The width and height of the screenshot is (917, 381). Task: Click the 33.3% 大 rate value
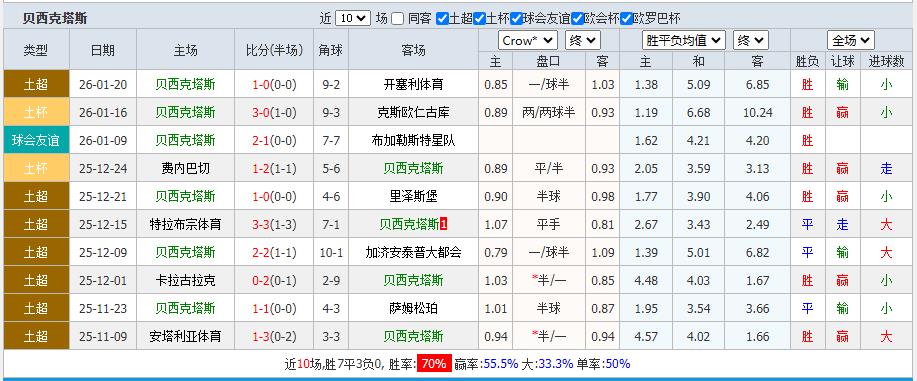click(555, 363)
